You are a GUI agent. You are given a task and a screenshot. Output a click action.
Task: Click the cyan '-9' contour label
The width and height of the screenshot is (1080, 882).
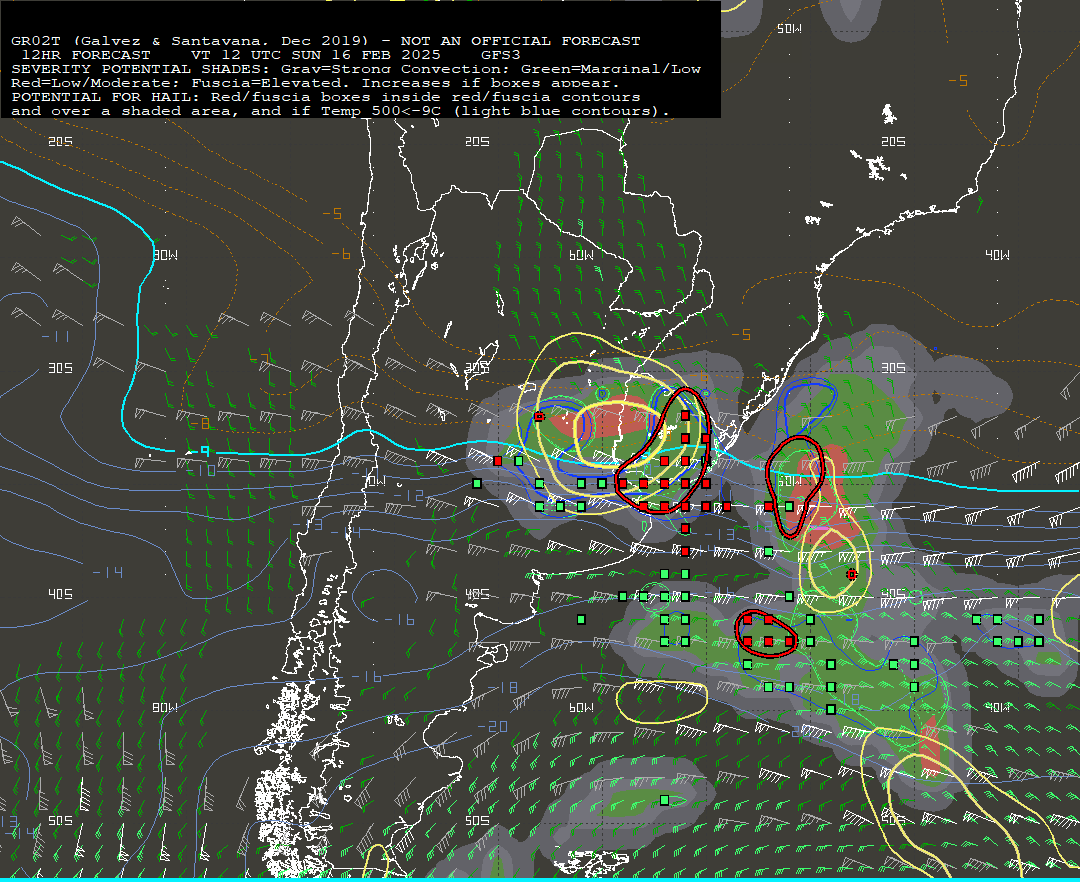point(200,451)
